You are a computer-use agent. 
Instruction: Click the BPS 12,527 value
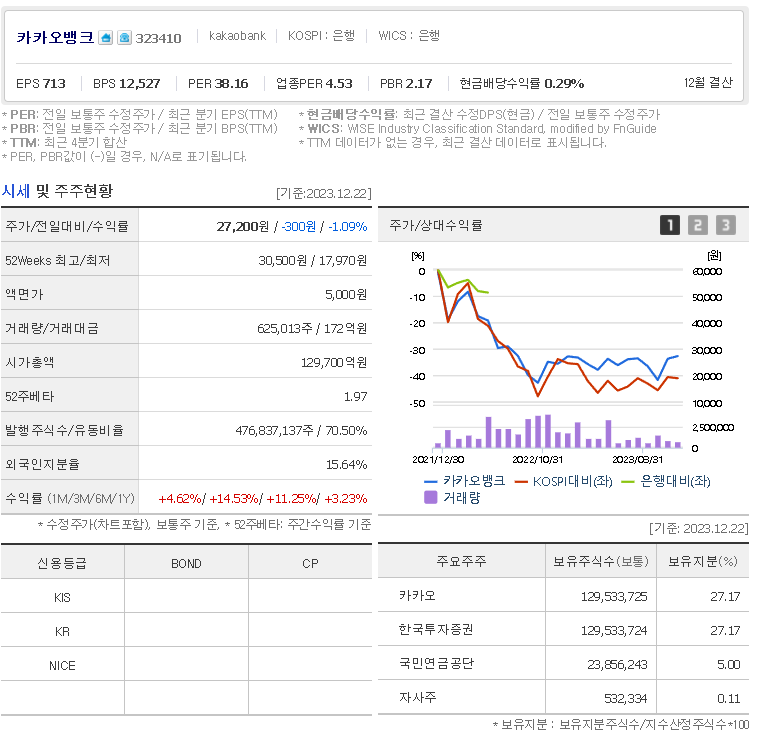(x=127, y=84)
